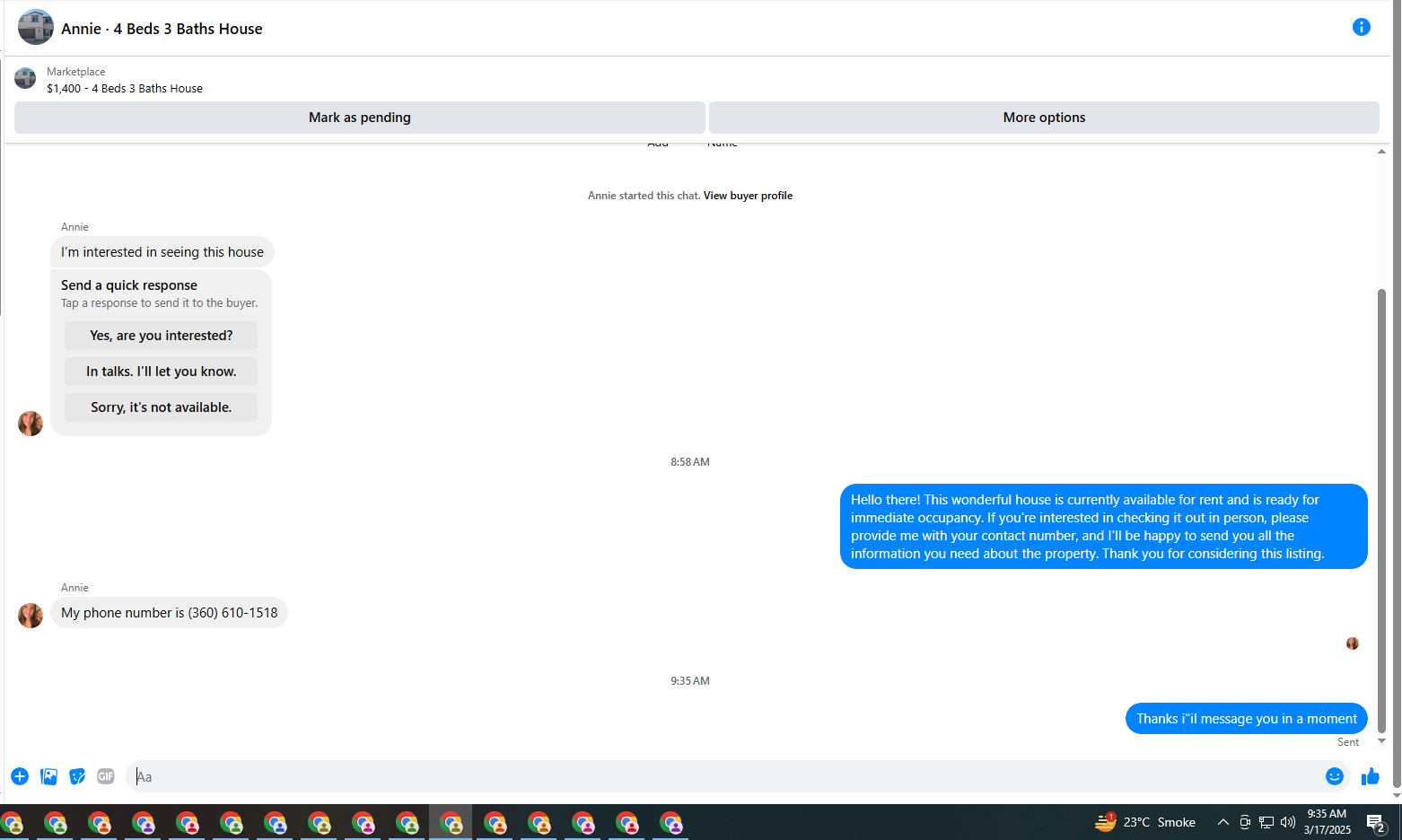This screenshot has height=840, width=1402.
Task: Expand the system tray hidden icons chevron
Action: click(1223, 822)
